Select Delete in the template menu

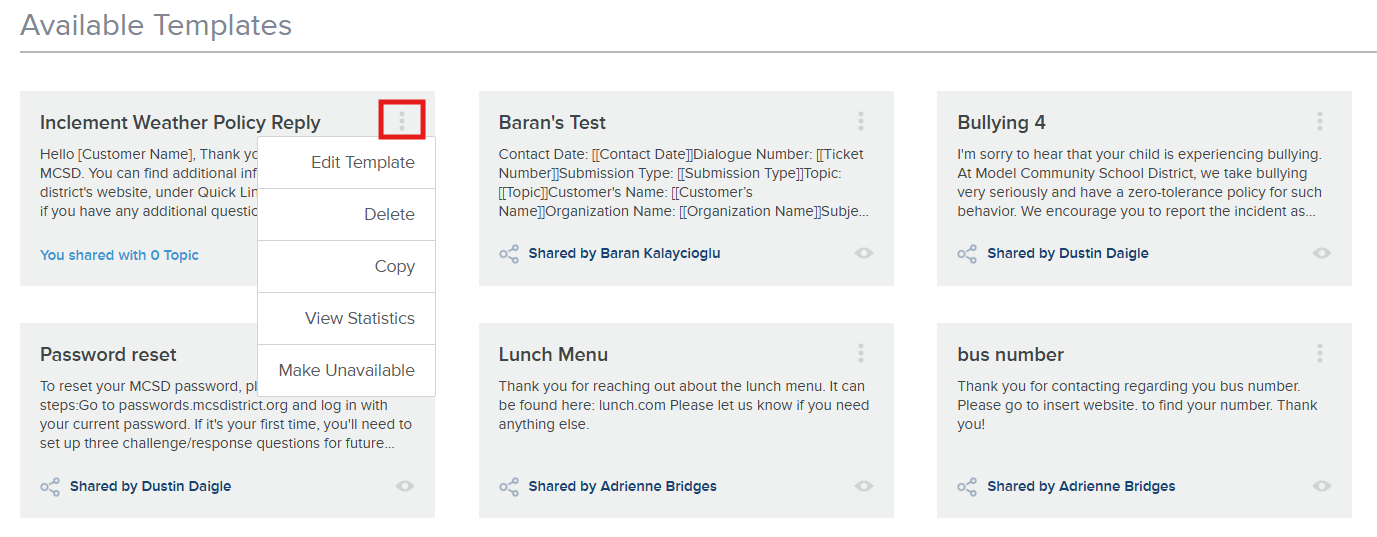coord(389,214)
